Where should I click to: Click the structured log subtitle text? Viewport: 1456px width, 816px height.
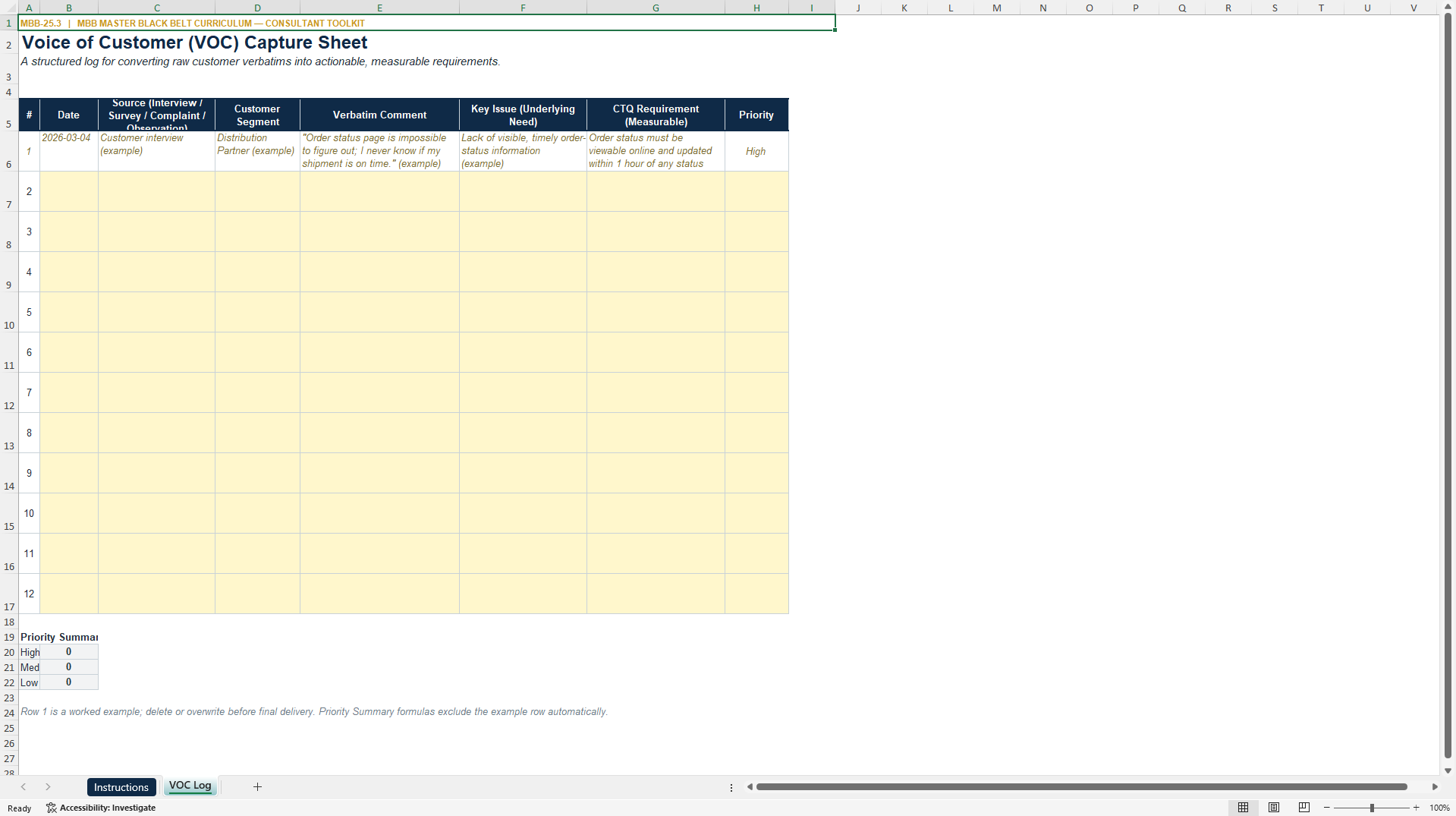point(260,61)
